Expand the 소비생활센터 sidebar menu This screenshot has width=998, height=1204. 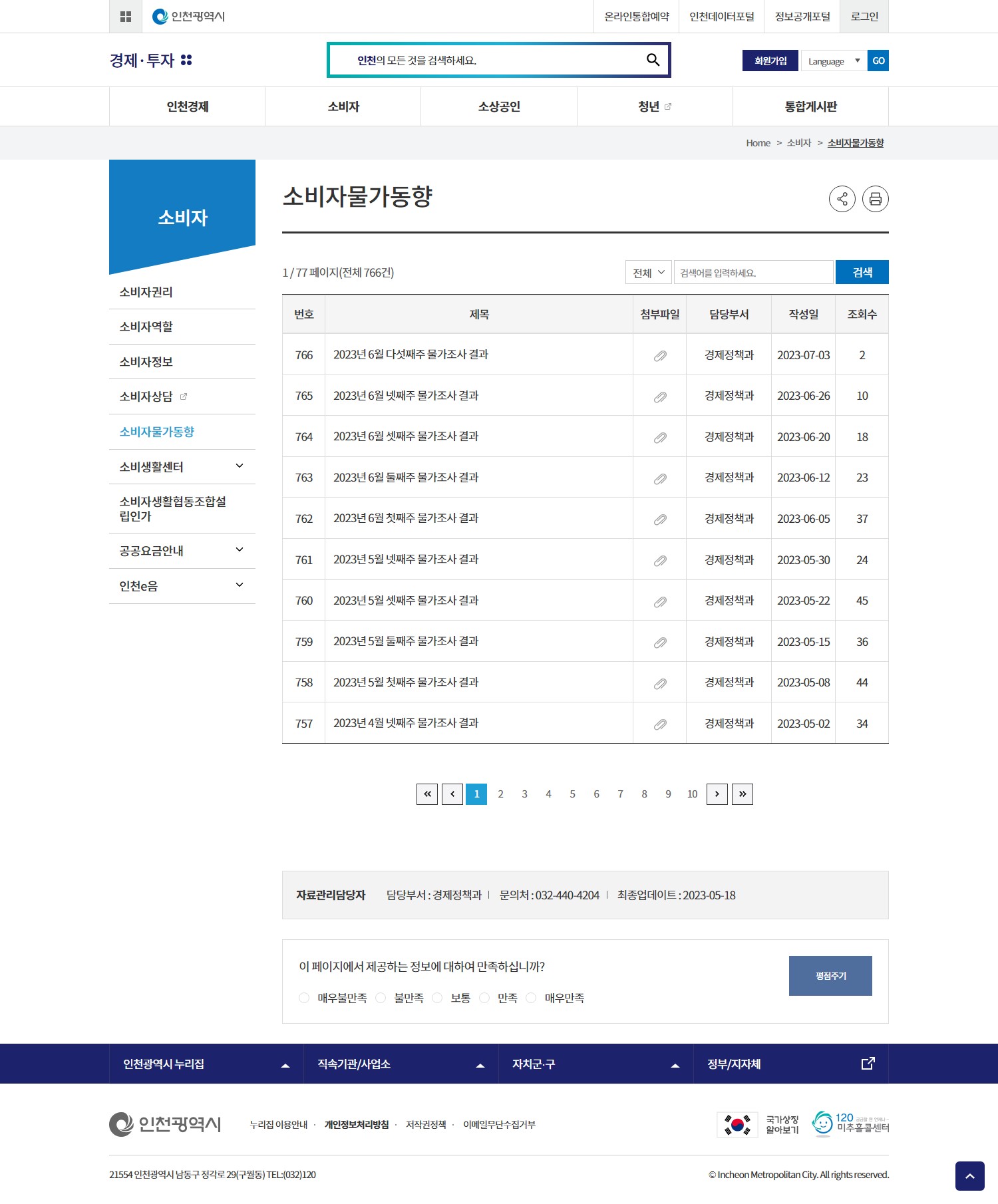tap(240, 466)
